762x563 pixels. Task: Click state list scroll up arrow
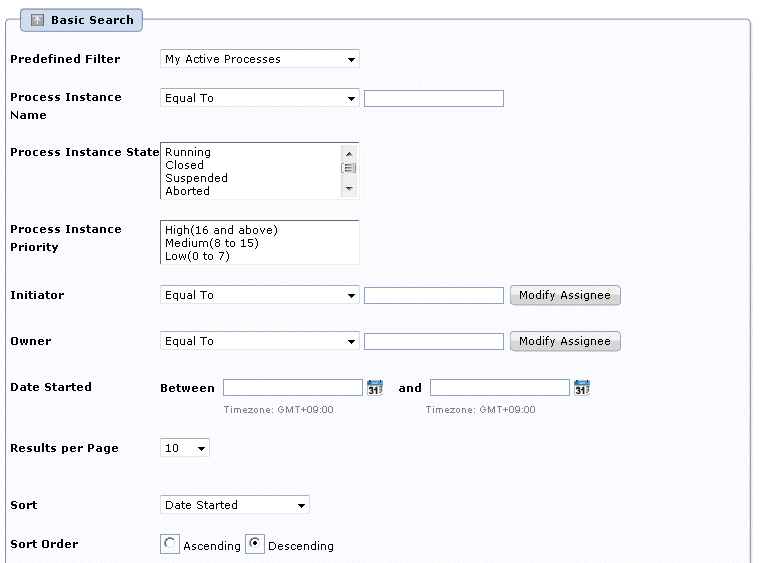pyautogui.click(x=349, y=154)
